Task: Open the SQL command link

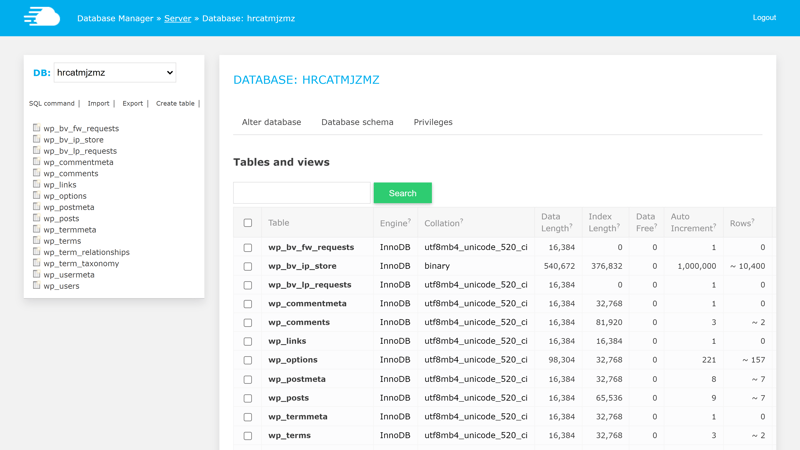Action: point(52,104)
